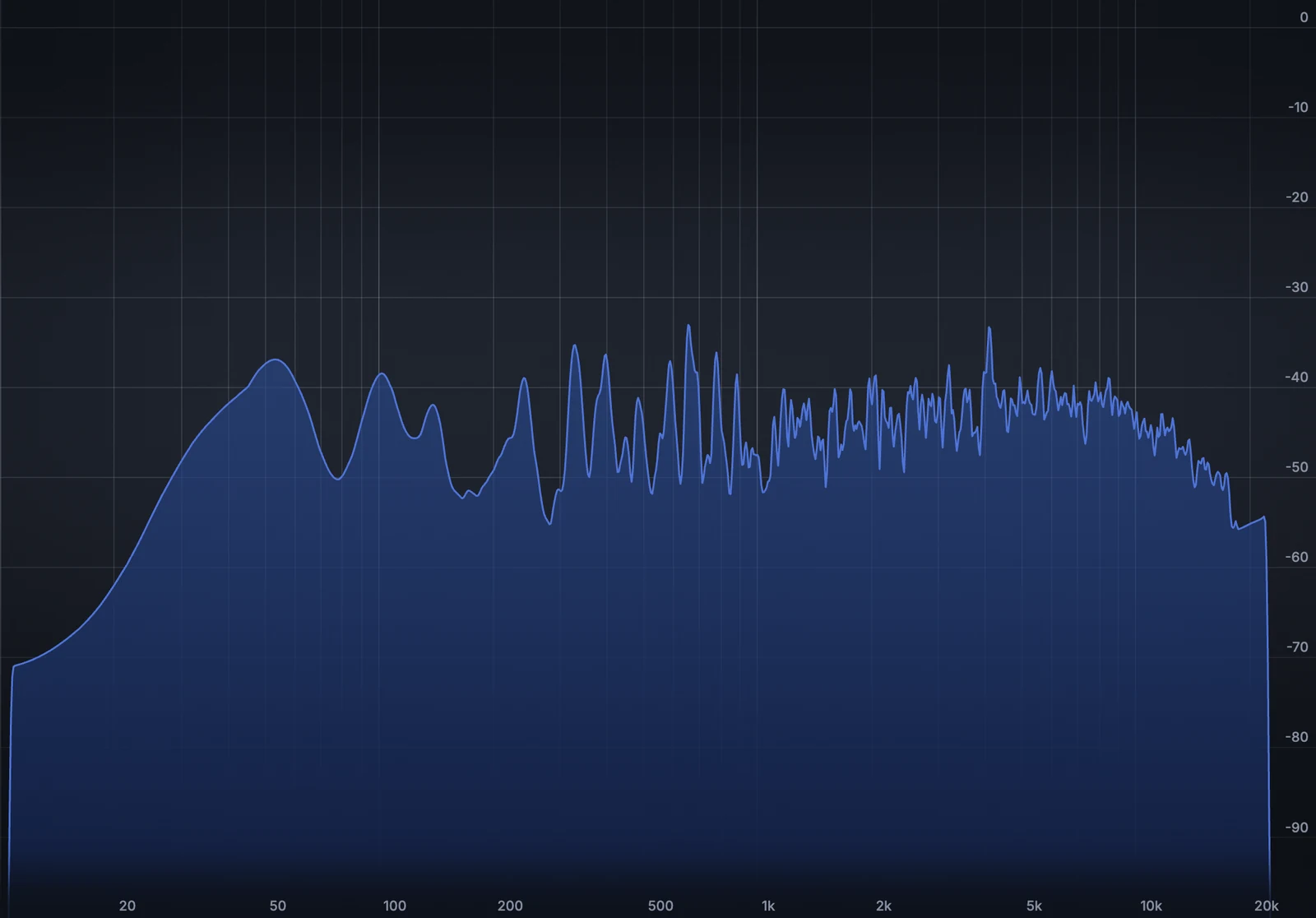
Task: Click the 0 dB scale label
Action: [x=1304, y=17]
